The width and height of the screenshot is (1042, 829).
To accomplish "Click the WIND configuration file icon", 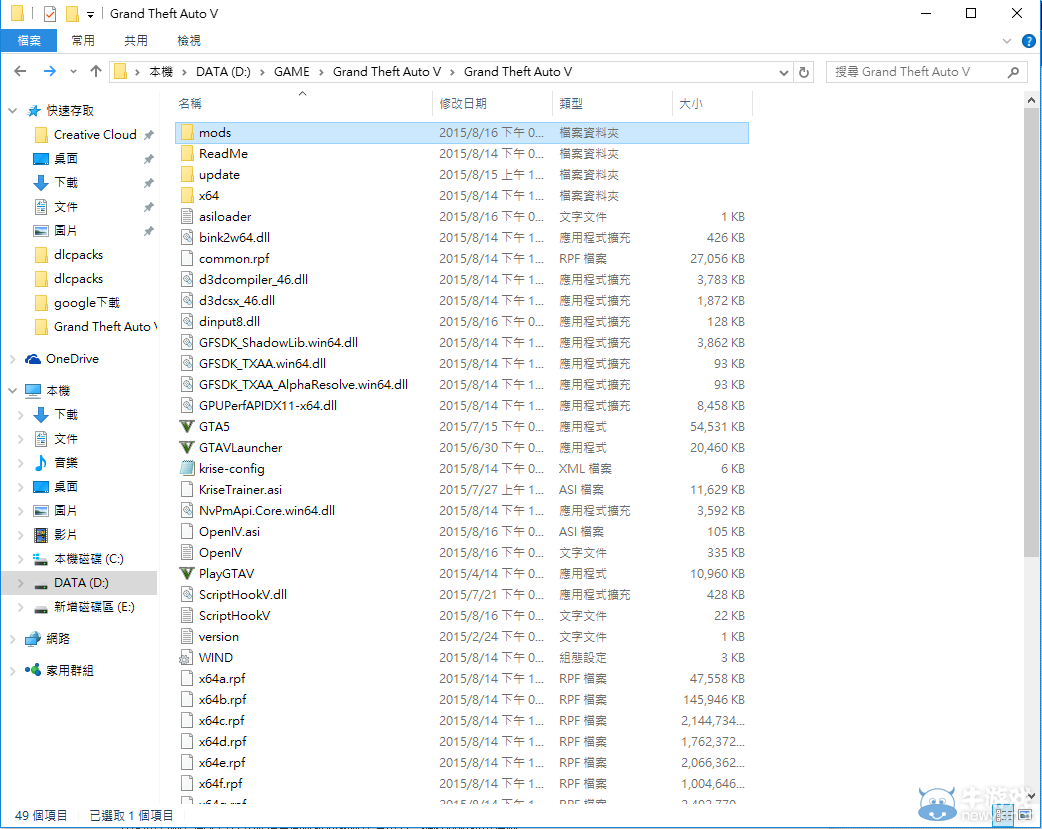I will point(186,657).
